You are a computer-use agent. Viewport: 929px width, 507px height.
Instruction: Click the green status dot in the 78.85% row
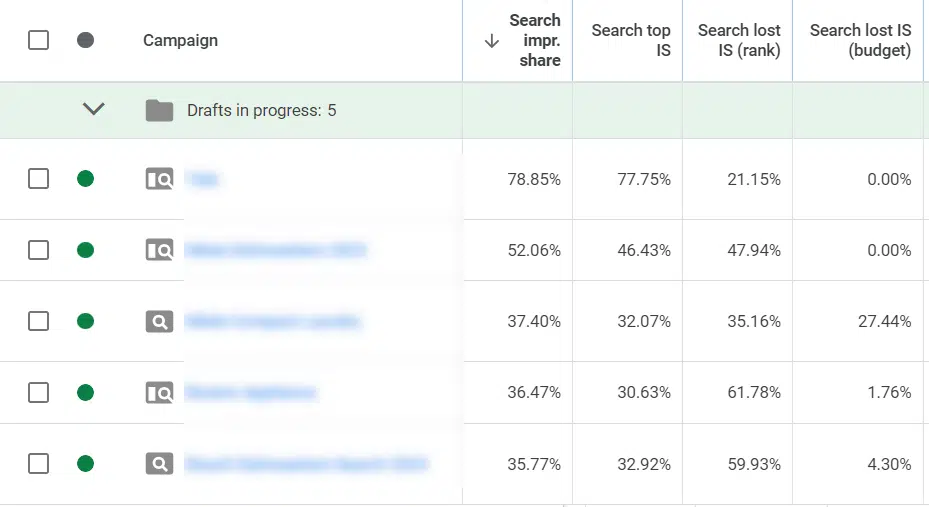click(85, 179)
